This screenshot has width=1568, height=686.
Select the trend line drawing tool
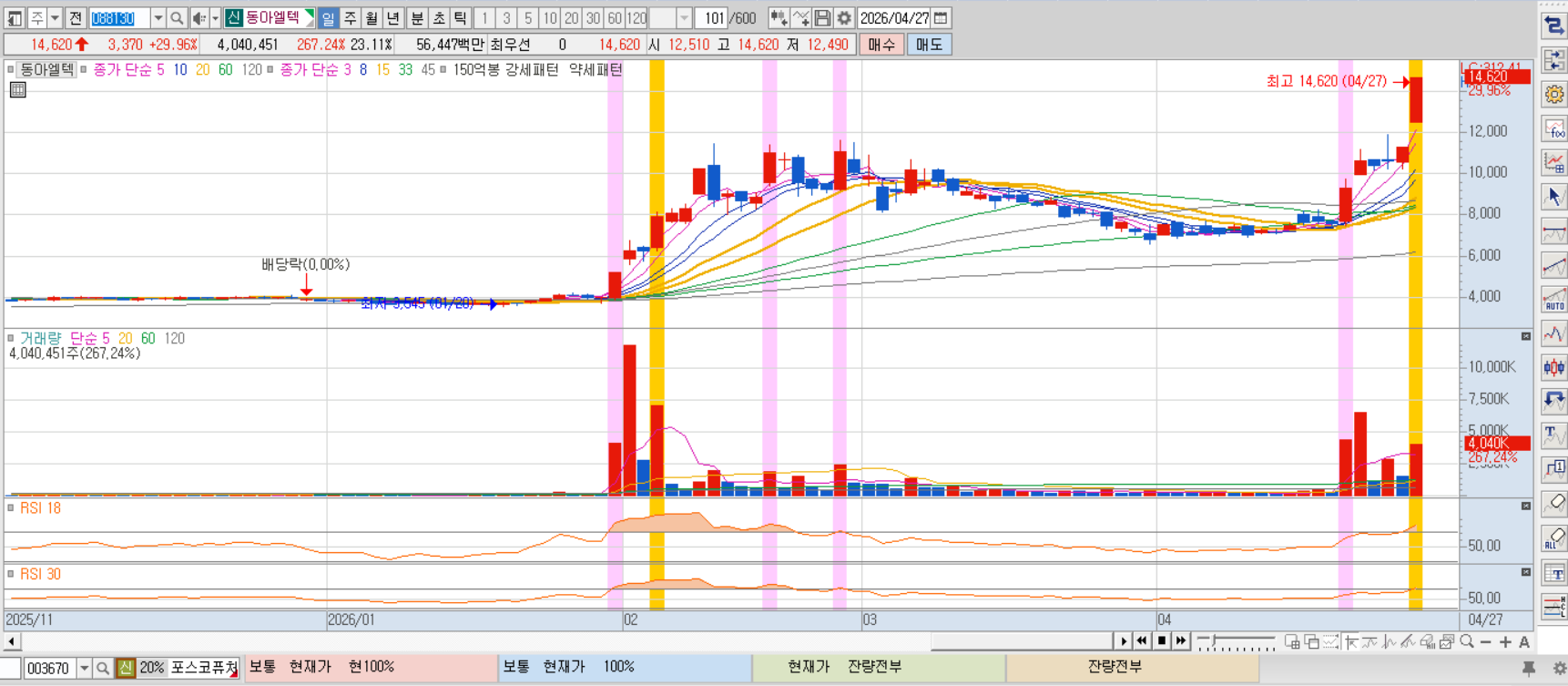tap(1553, 265)
